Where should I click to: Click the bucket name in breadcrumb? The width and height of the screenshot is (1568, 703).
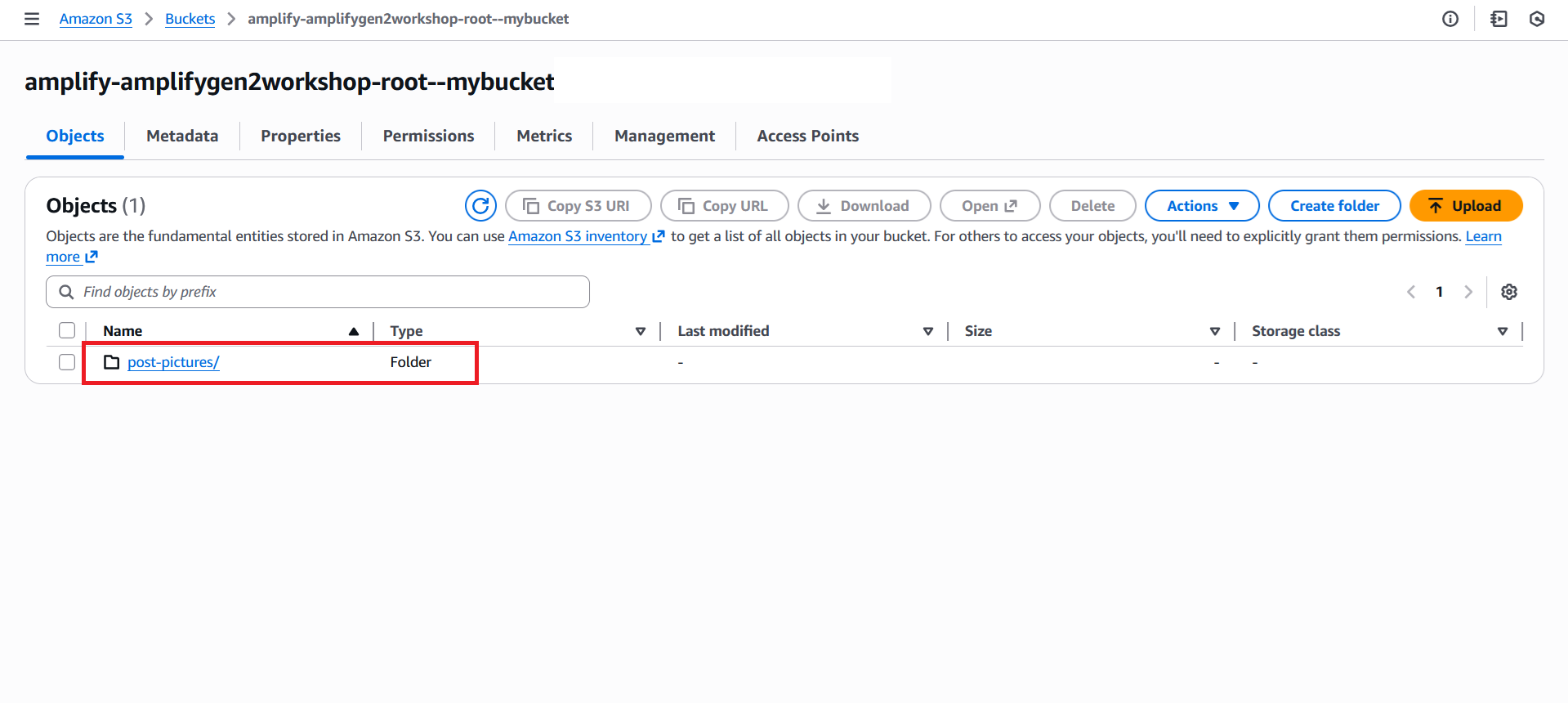coord(408,19)
